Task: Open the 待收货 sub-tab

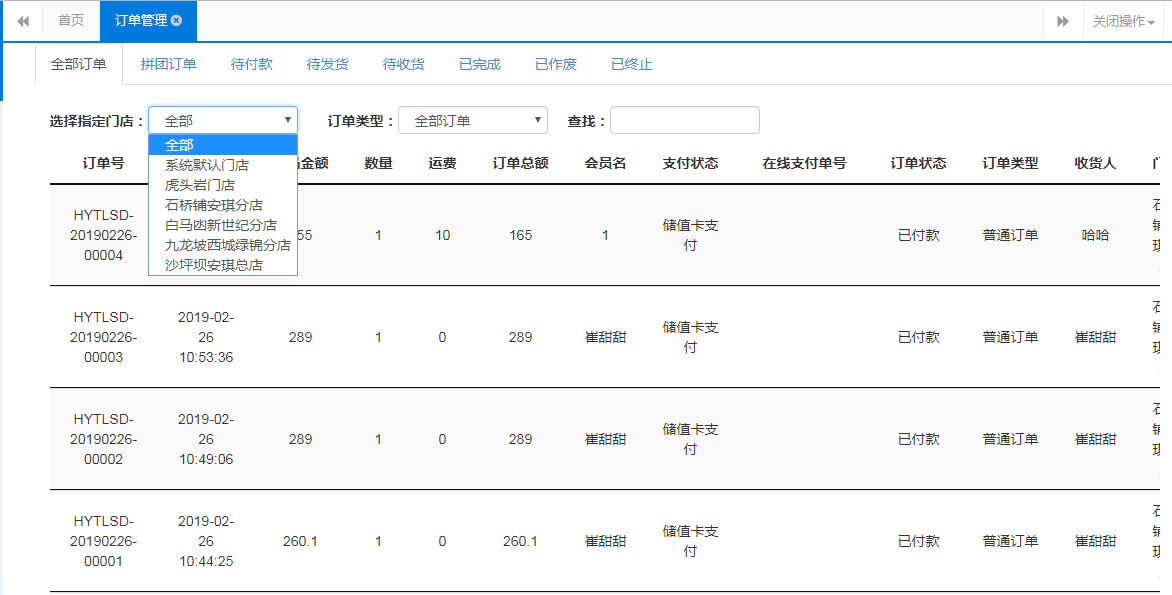Action: tap(404, 64)
